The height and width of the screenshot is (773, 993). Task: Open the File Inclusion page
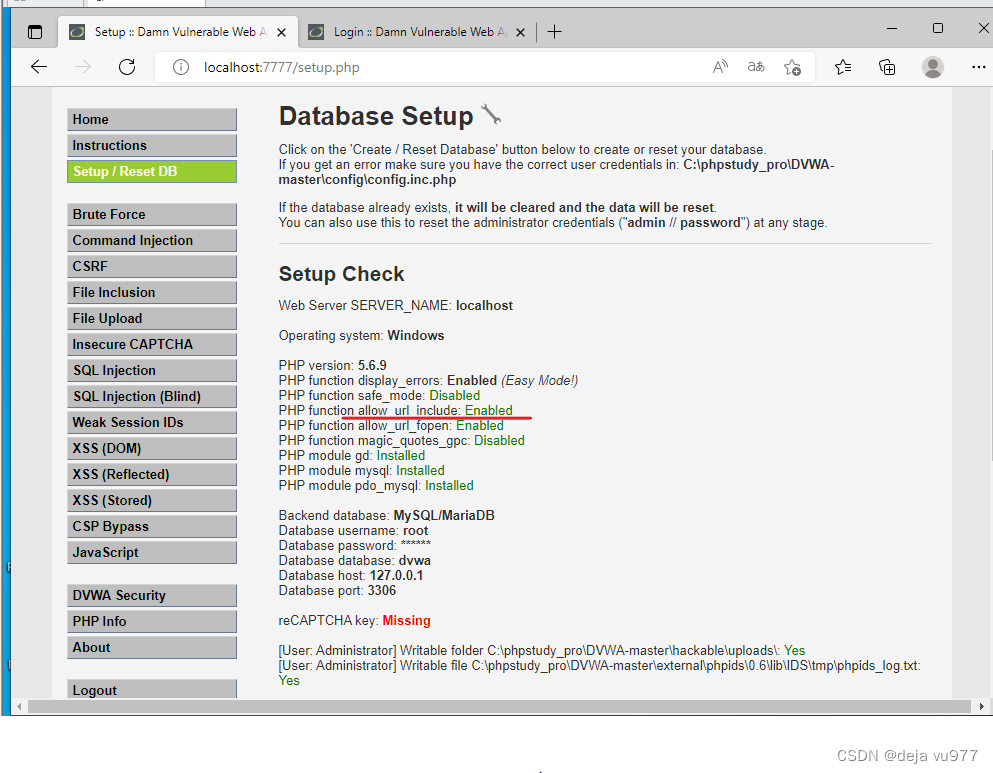[152, 292]
